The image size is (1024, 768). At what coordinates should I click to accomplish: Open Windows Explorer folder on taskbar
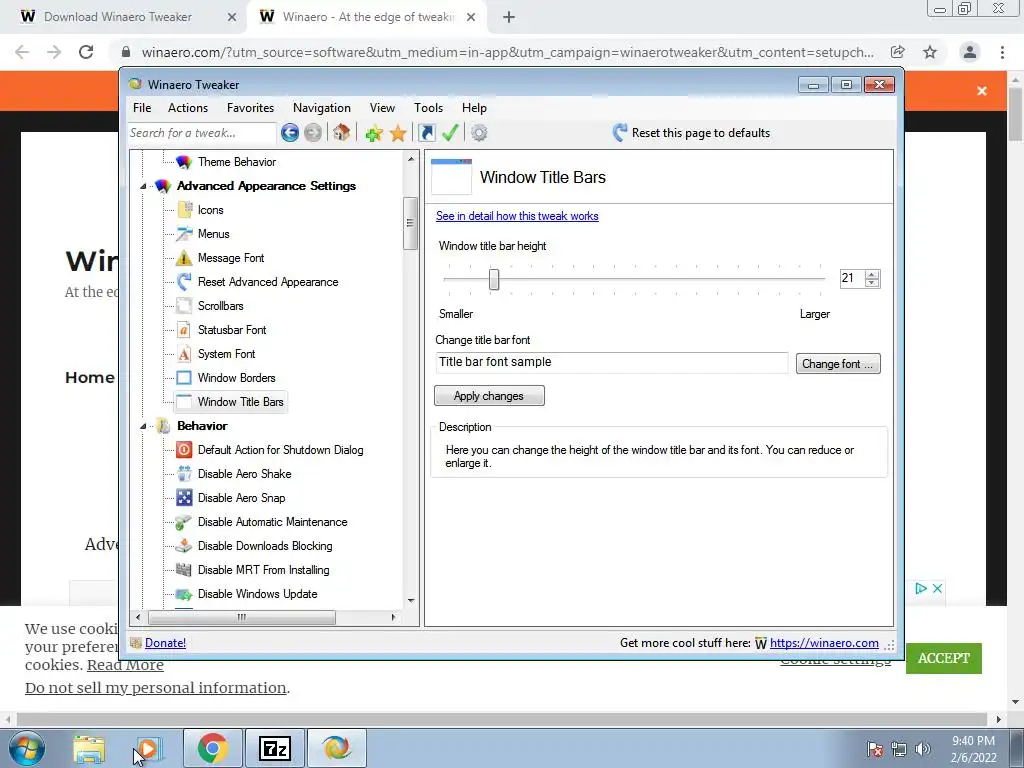pos(89,749)
